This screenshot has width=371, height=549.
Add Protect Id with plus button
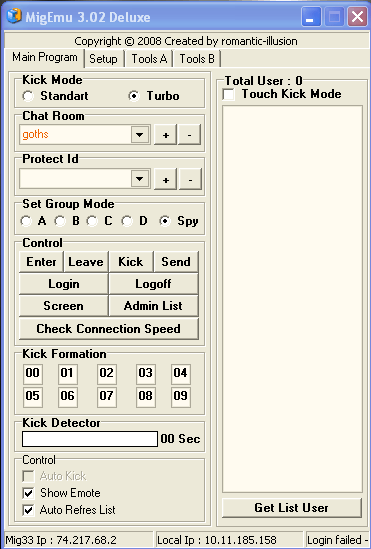pos(166,179)
